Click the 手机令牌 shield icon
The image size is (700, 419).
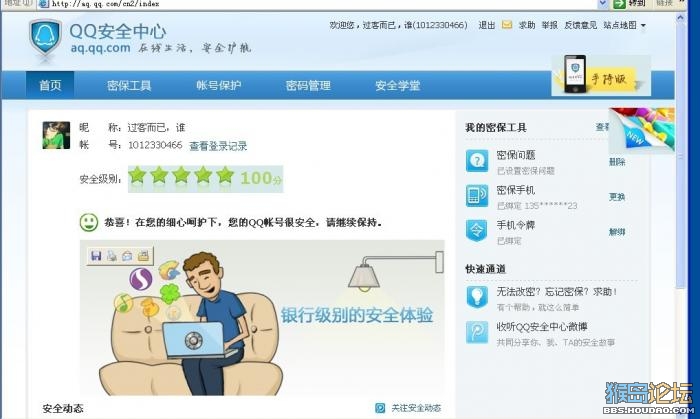click(477, 231)
